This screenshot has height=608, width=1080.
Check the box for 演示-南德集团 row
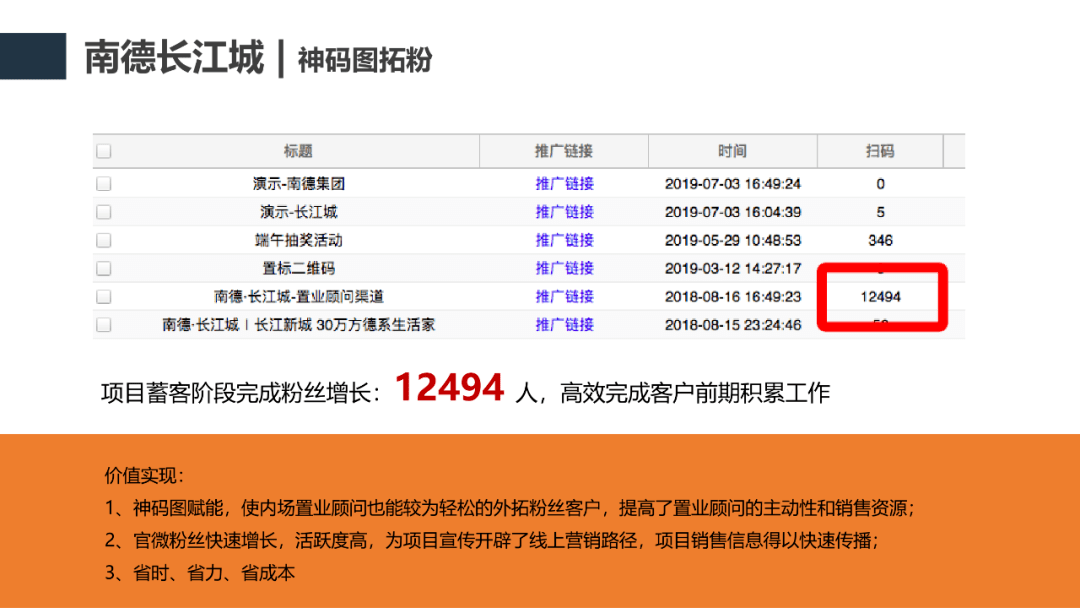pos(104,184)
